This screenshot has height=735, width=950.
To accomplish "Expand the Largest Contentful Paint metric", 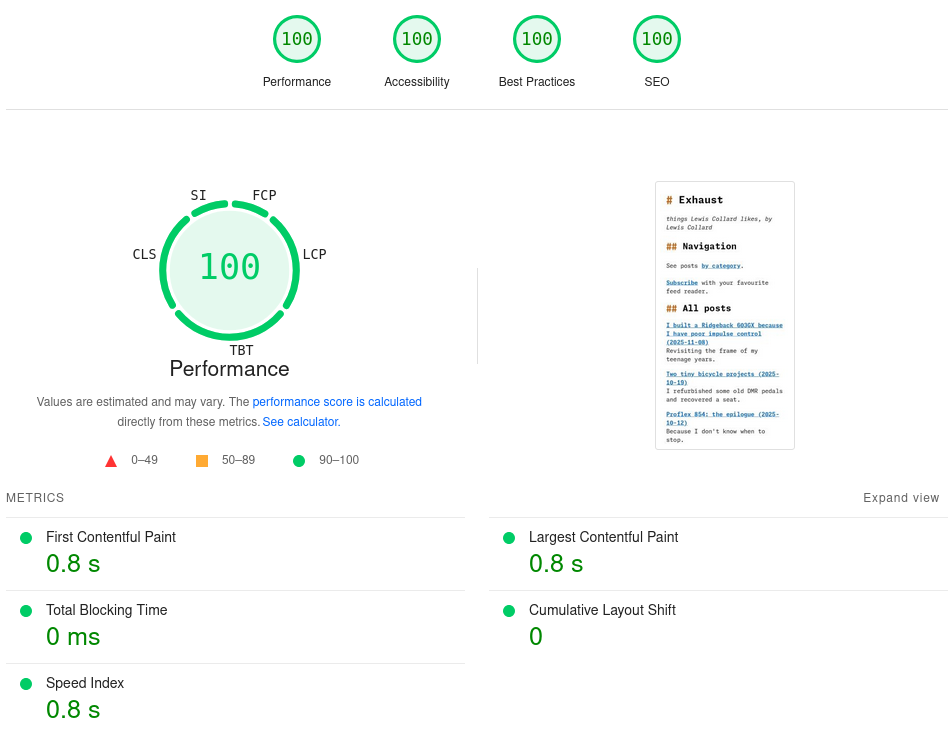I will pyautogui.click(x=603, y=537).
